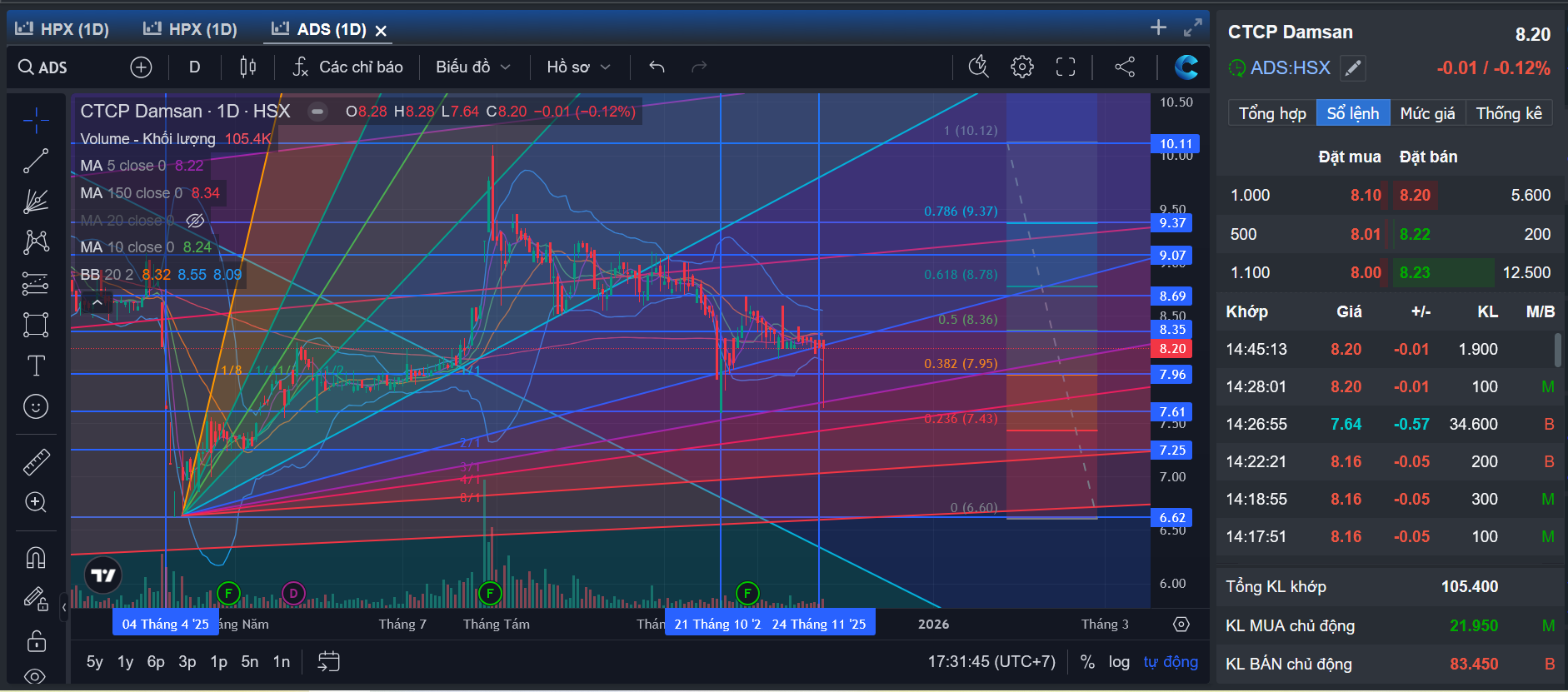1568x692 pixels.
Task: Expand the chart panel with arrows icon
Action: pyautogui.click(x=1193, y=27)
